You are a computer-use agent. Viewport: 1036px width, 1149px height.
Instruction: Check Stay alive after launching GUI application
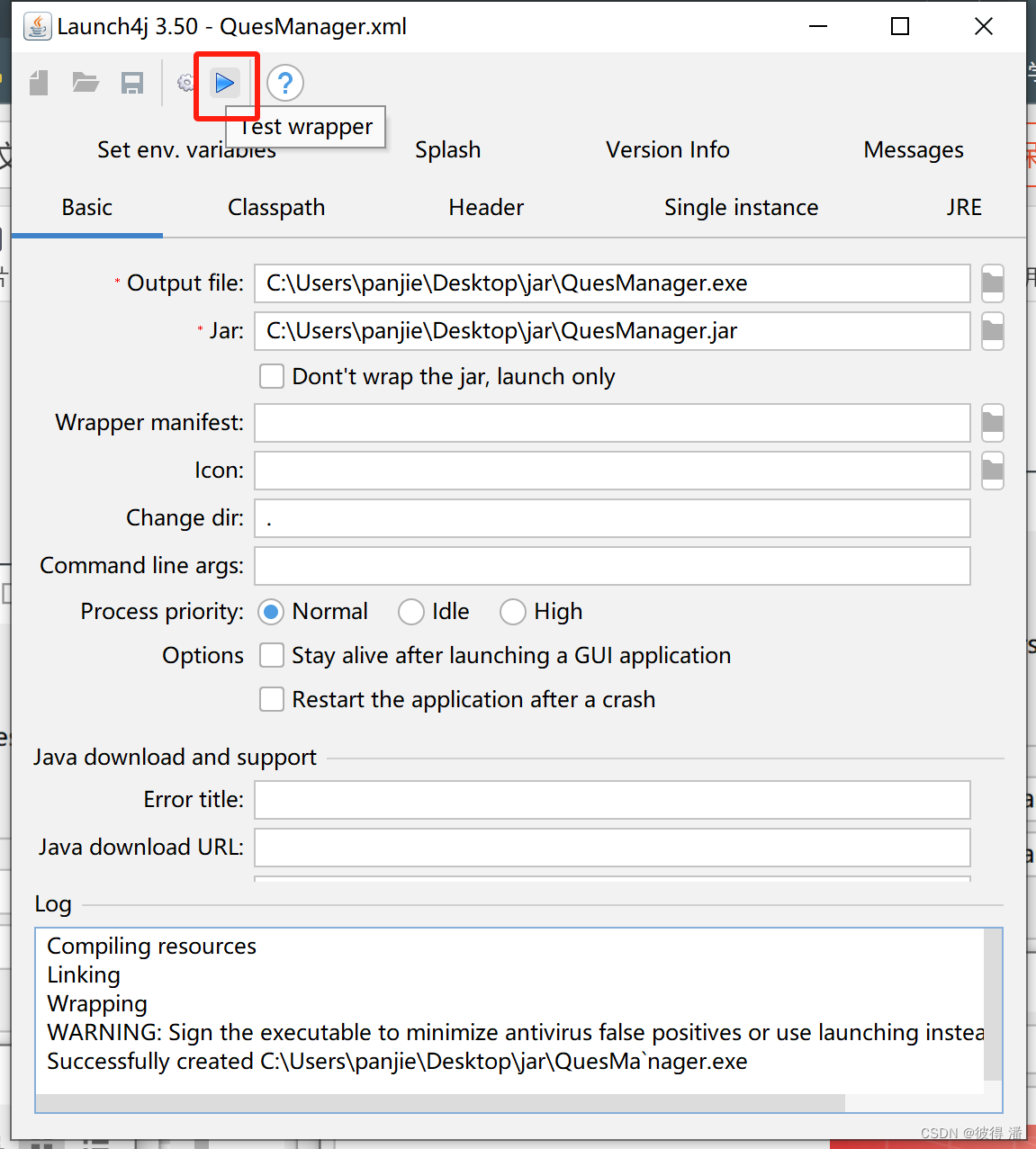tap(272, 655)
